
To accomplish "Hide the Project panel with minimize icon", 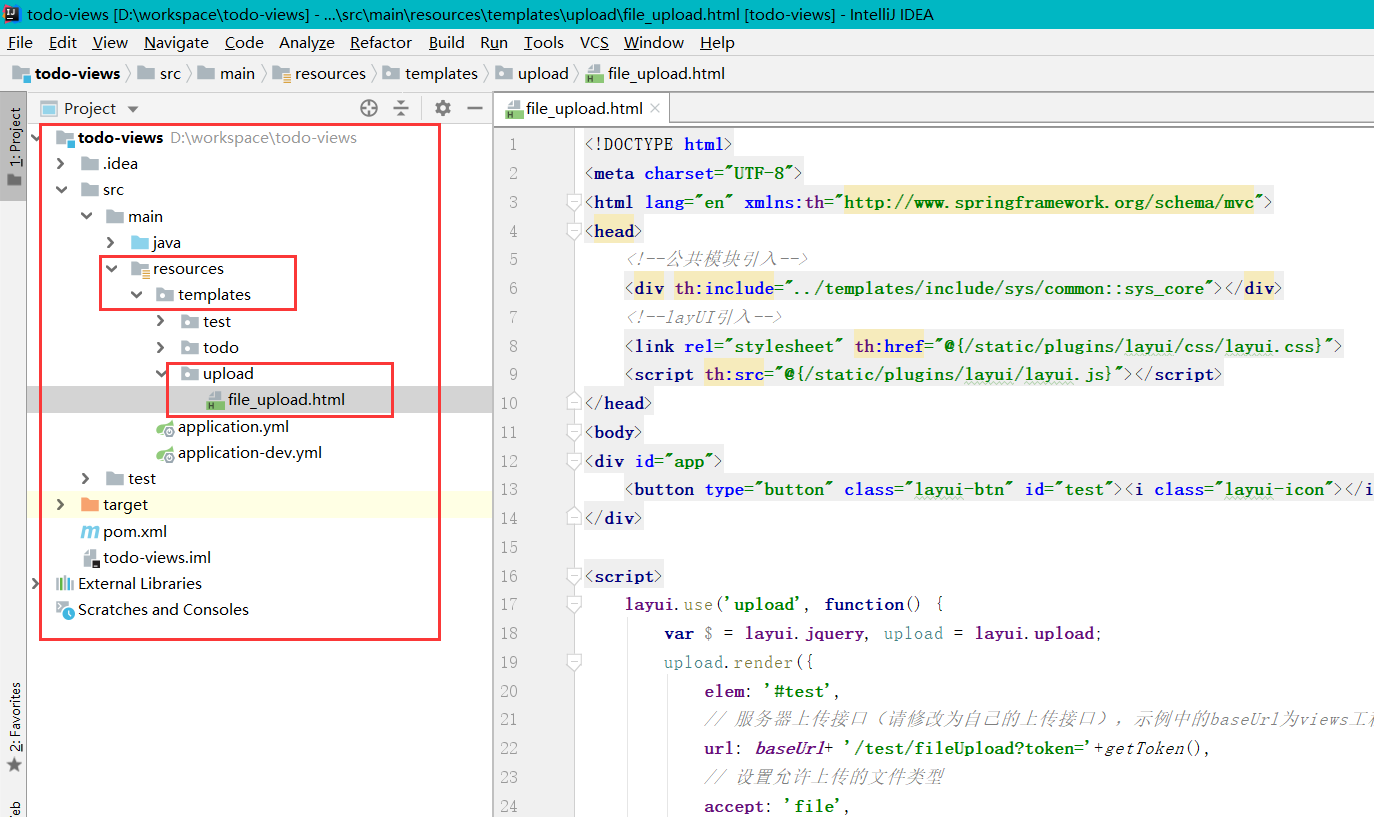I will click(475, 108).
